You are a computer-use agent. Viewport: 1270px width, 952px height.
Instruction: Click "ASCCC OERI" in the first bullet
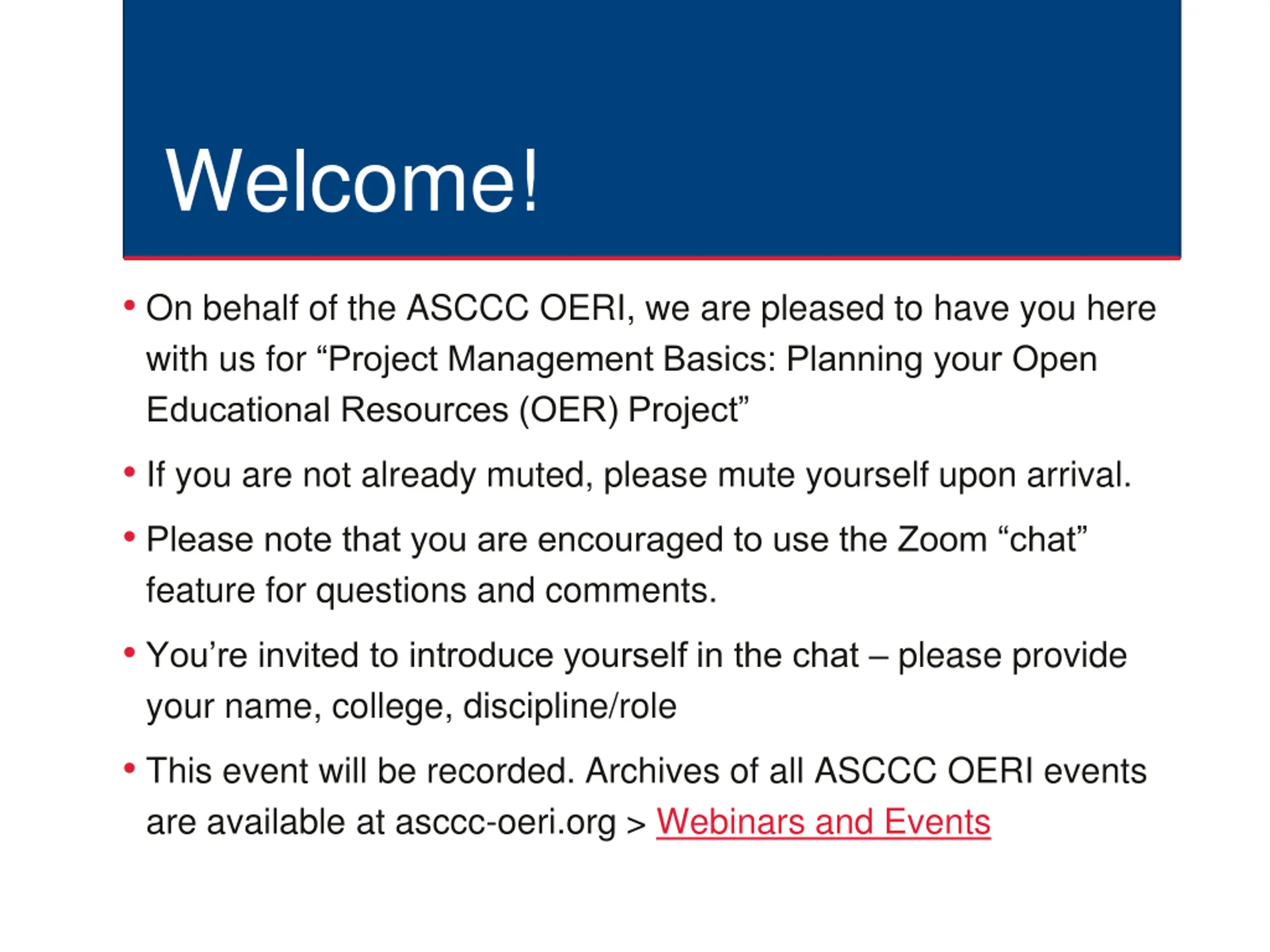pos(515,308)
